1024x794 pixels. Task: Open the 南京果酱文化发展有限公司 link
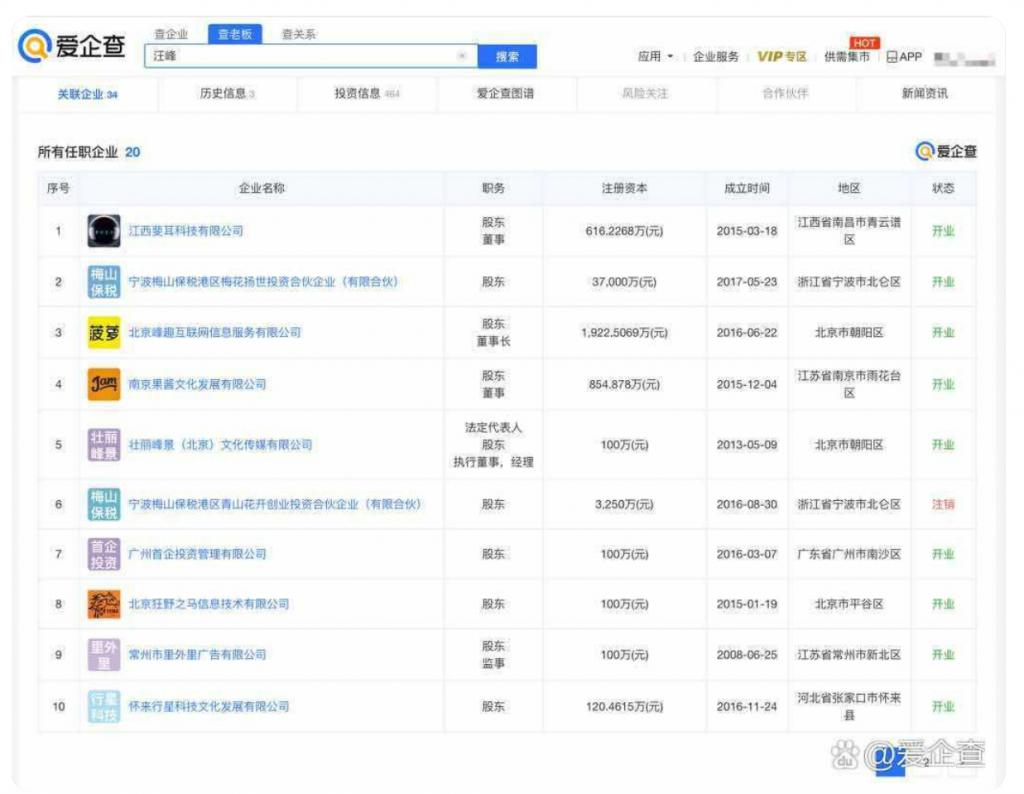197,384
